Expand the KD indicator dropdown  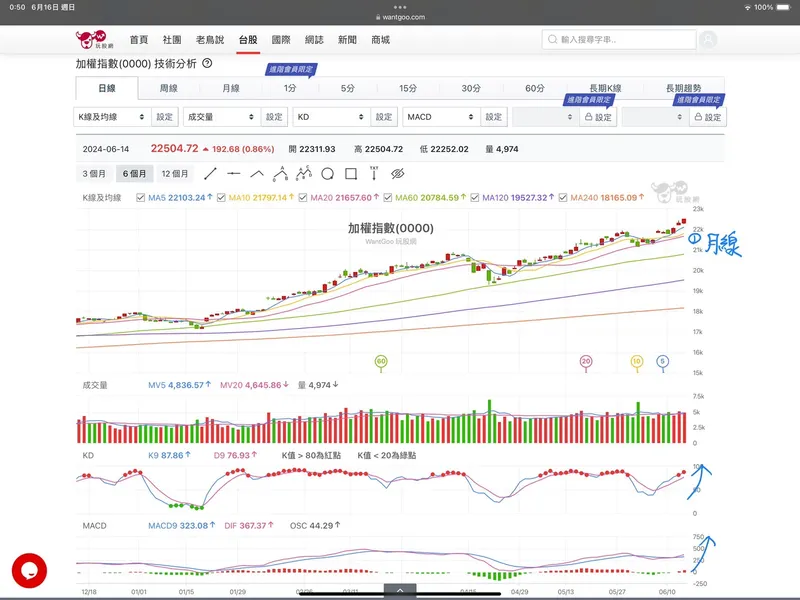coord(331,117)
